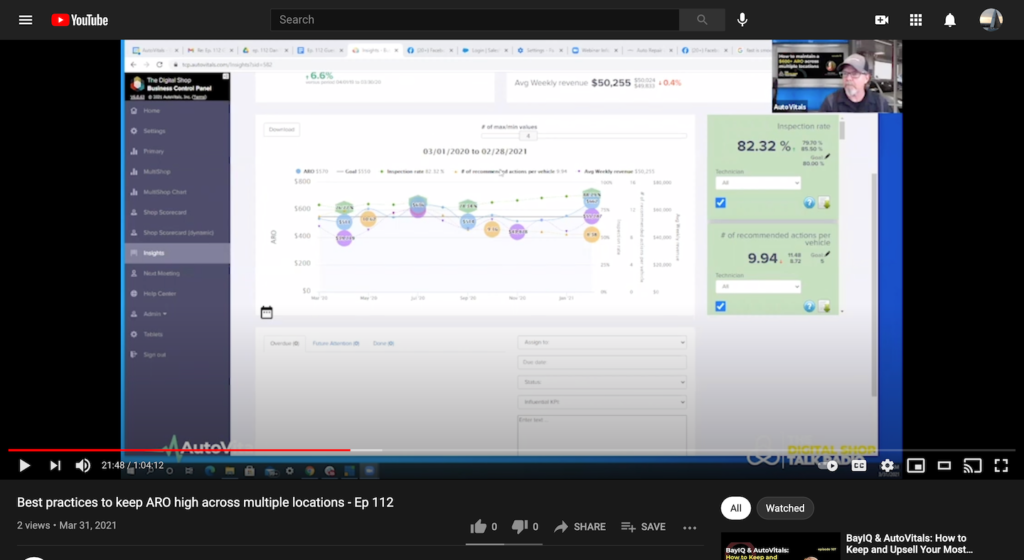This screenshot has height=560, width=1024.
Task: Open more actions three-dot menu
Action: pos(690,527)
